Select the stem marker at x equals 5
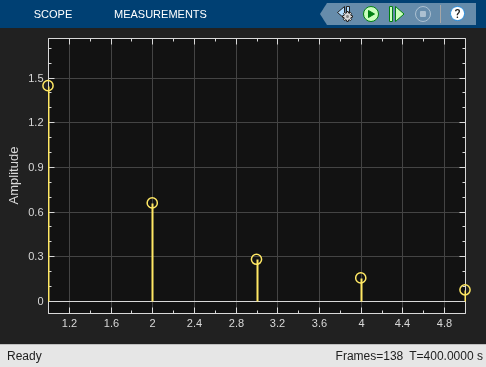486x367 pixels. (x=465, y=290)
